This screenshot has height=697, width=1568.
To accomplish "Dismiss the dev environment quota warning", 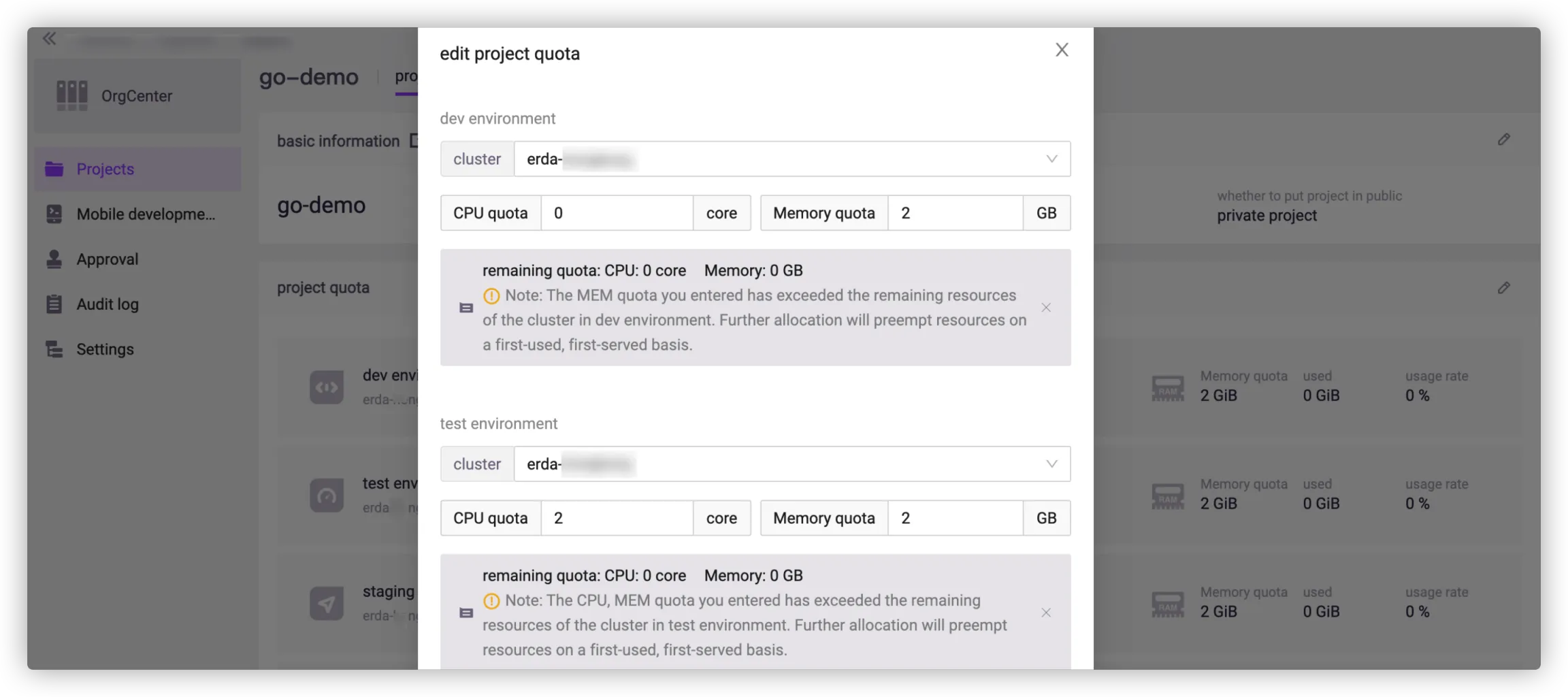I will click(1046, 308).
